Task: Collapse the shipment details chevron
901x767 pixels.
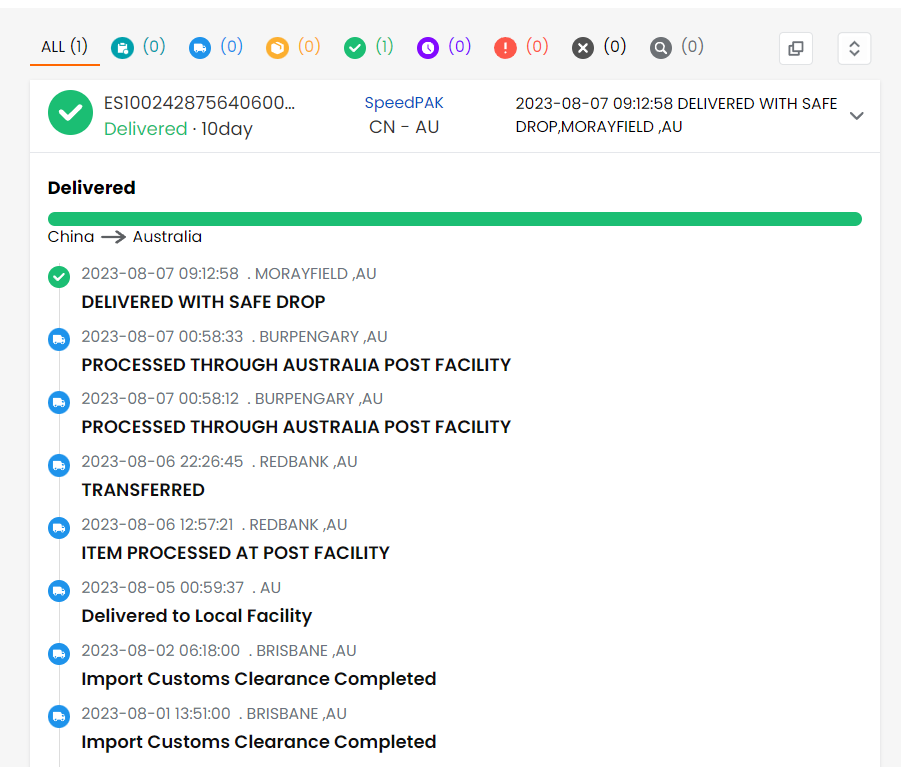Action: pyautogui.click(x=856, y=116)
